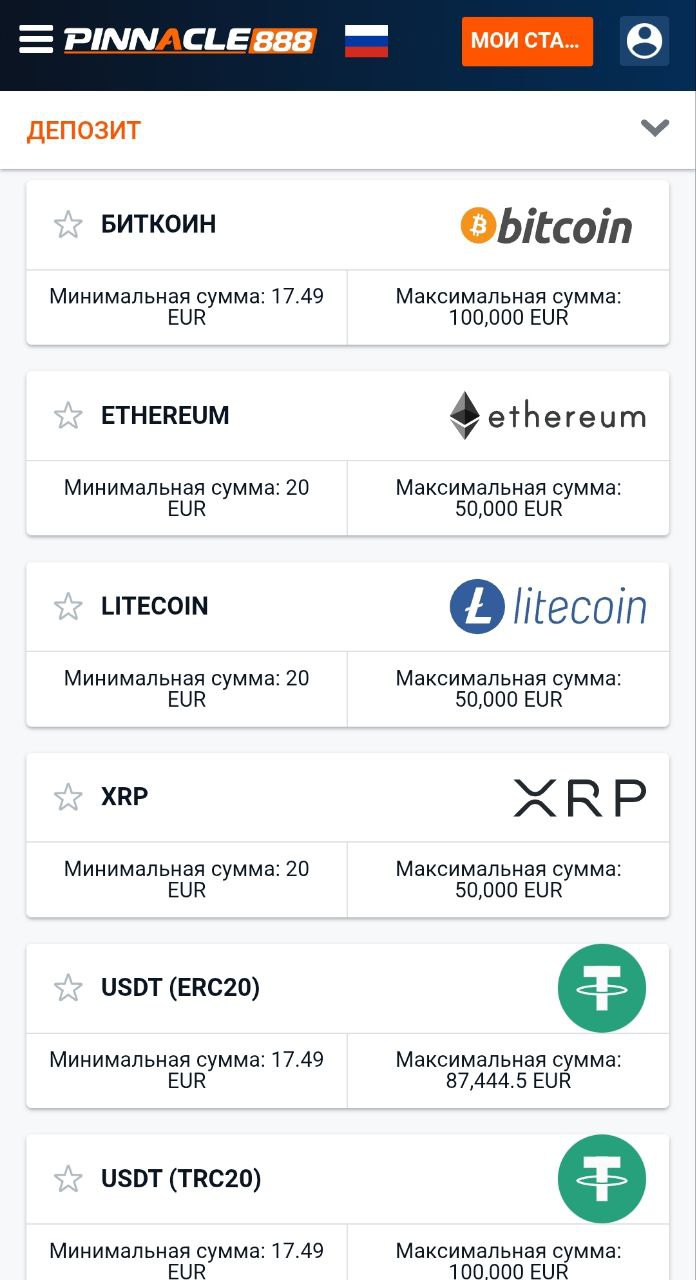Open the user account profile icon
Image resolution: width=696 pixels, height=1280 pixels.
click(644, 41)
